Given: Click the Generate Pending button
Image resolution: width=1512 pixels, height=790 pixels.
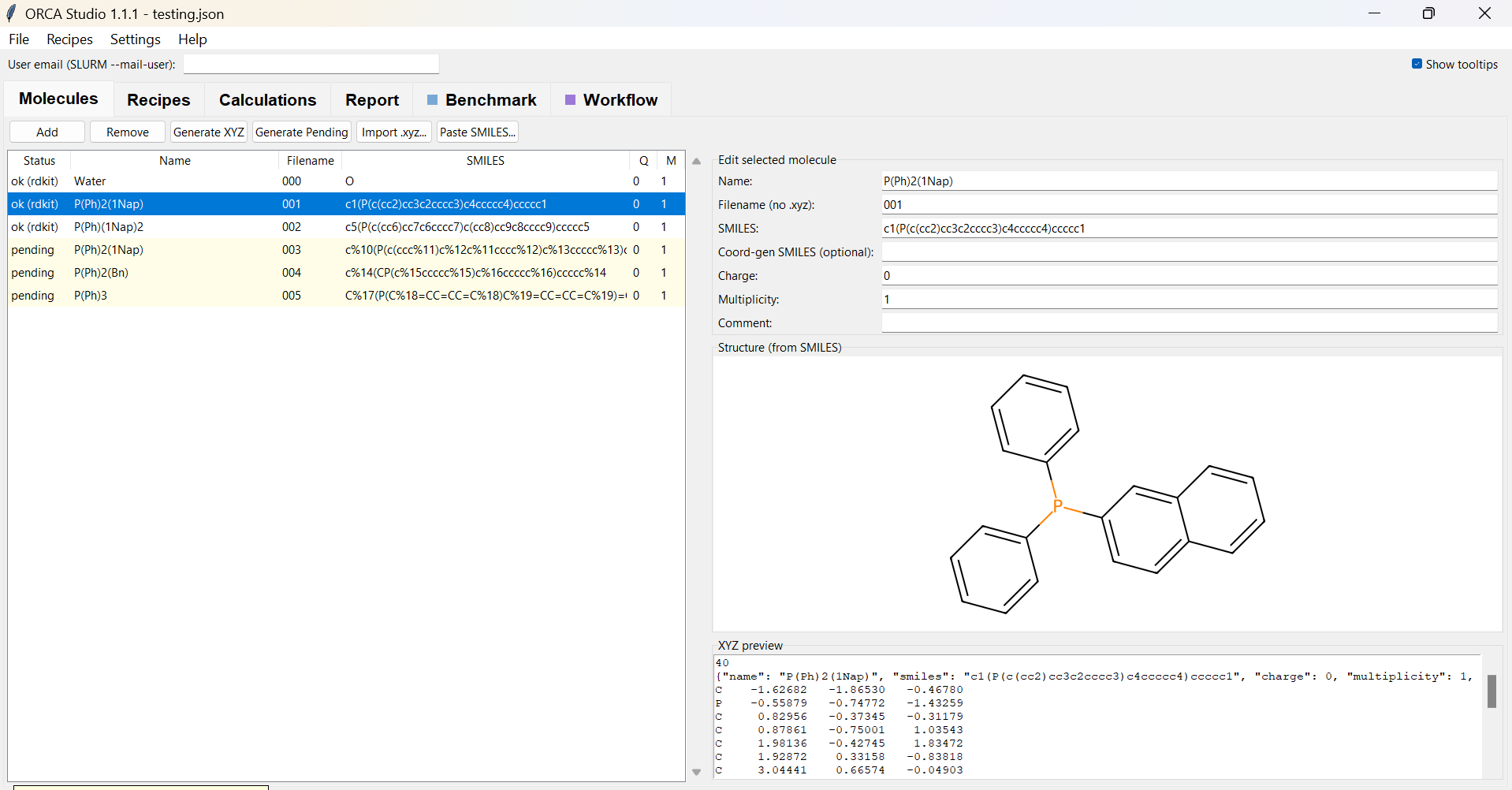Looking at the screenshot, I should point(302,132).
